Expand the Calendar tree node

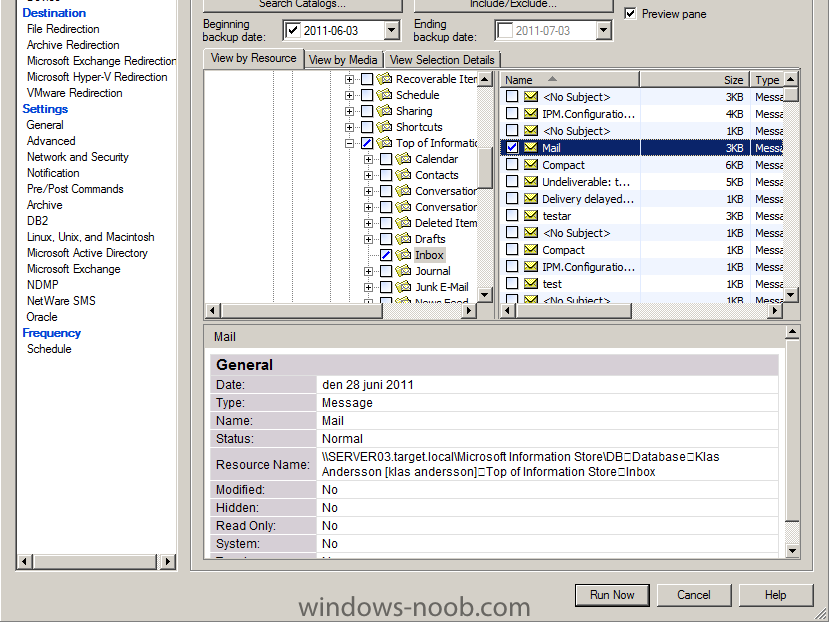[369, 159]
